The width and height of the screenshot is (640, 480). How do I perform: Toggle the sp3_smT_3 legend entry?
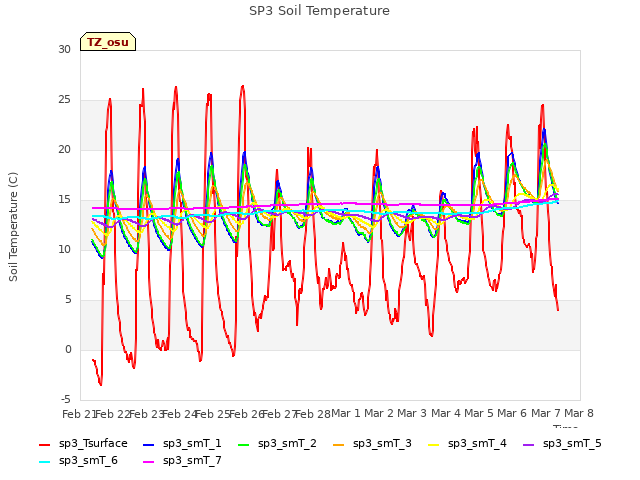click(372, 444)
